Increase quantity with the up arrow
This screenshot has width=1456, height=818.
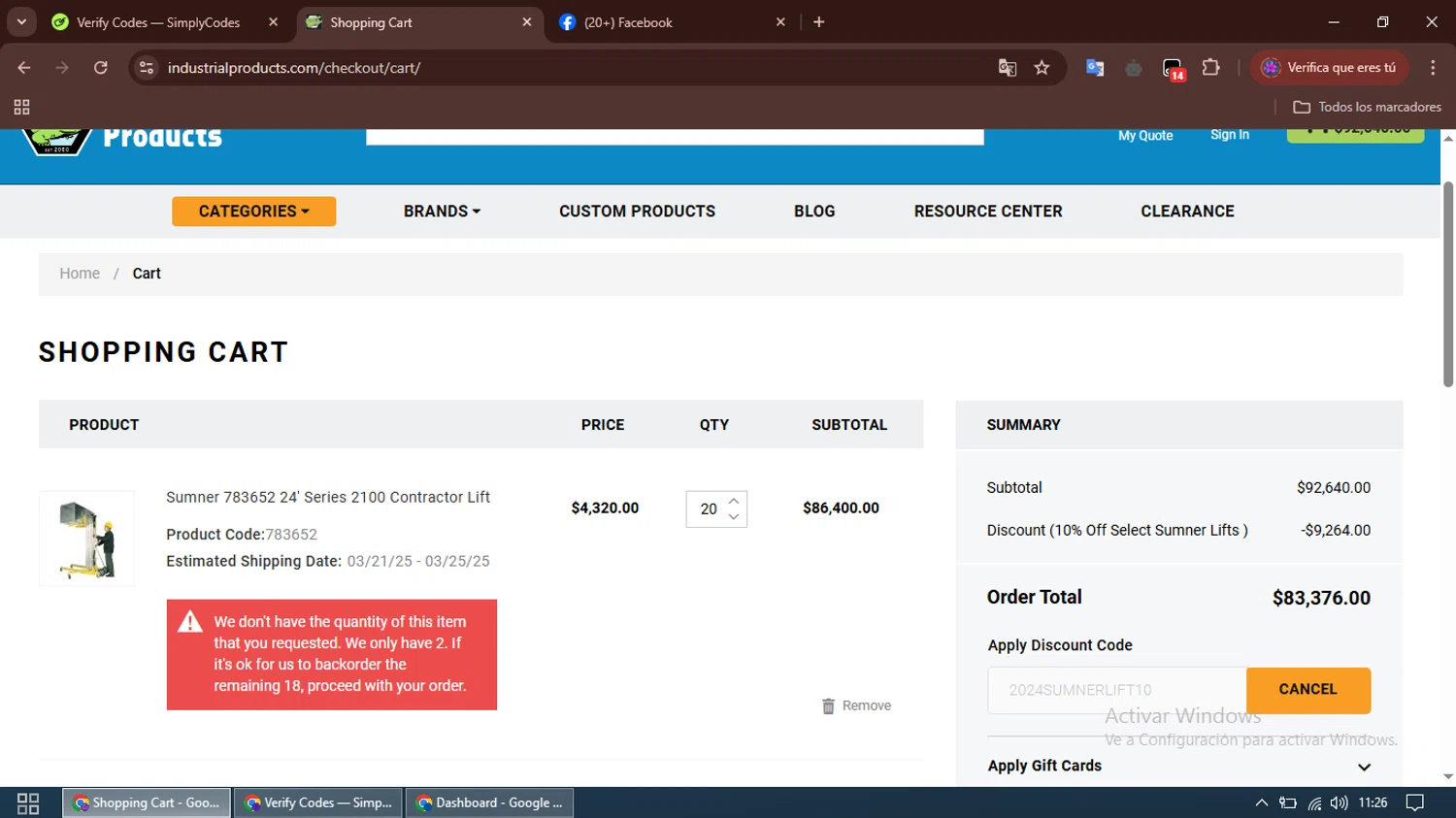[x=734, y=501]
